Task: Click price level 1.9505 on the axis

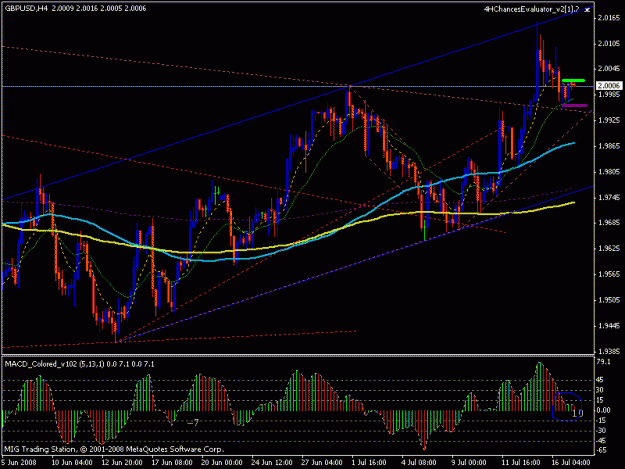Action: (609, 300)
